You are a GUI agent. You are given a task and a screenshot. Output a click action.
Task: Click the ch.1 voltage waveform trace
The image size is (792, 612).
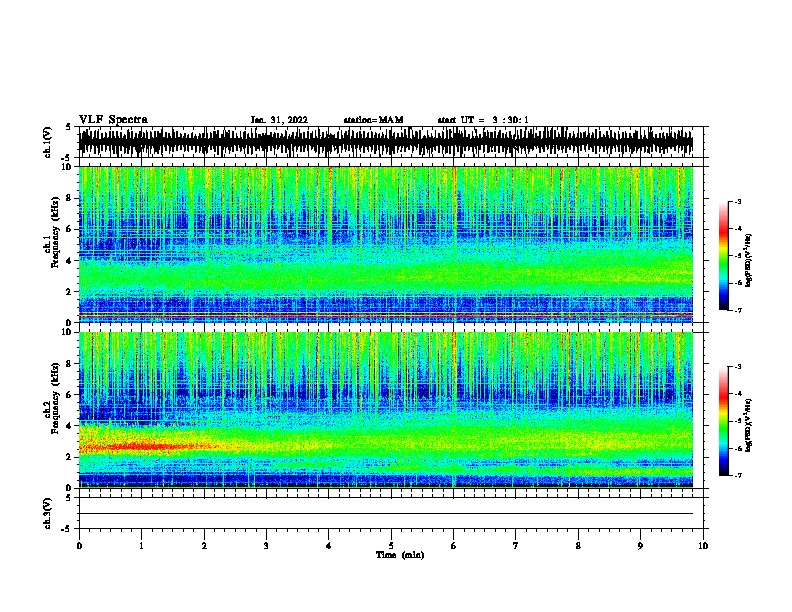click(386, 142)
